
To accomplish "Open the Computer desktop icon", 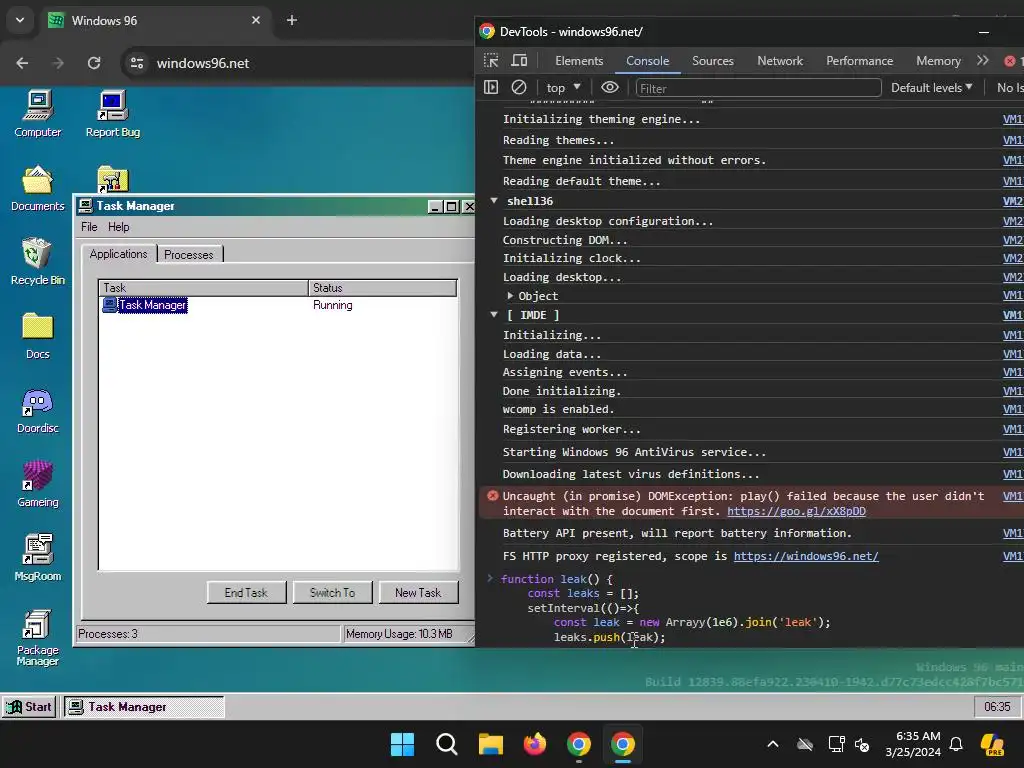I will [x=37, y=114].
